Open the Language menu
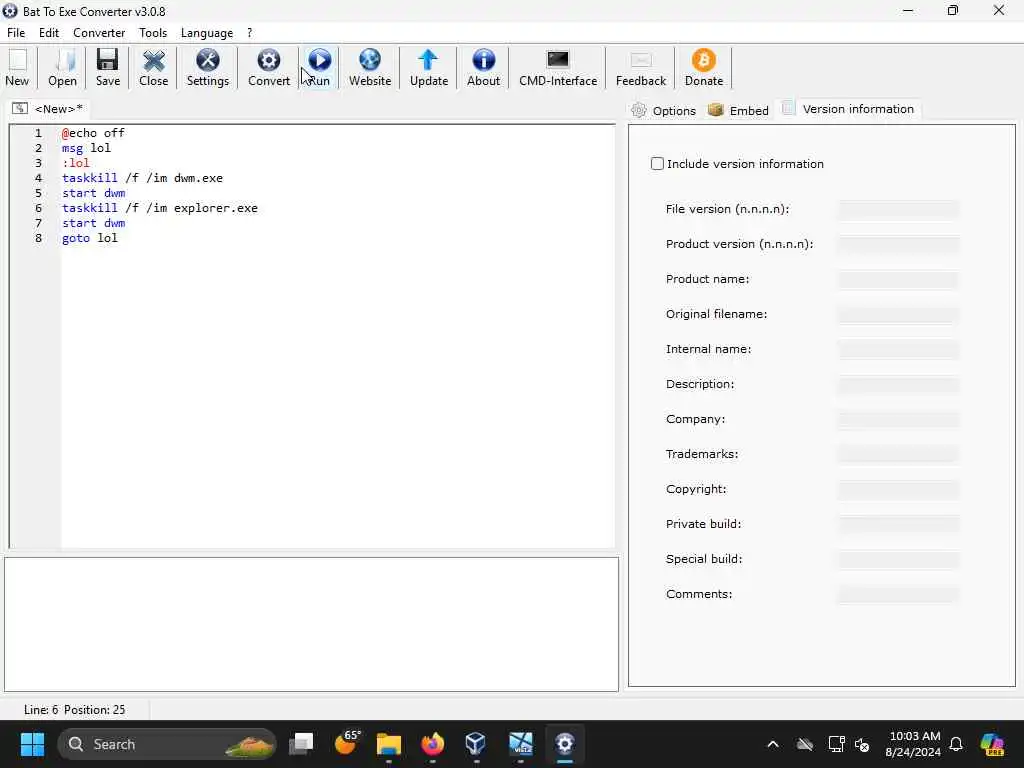The image size is (1024, 768). pos(206,33)
